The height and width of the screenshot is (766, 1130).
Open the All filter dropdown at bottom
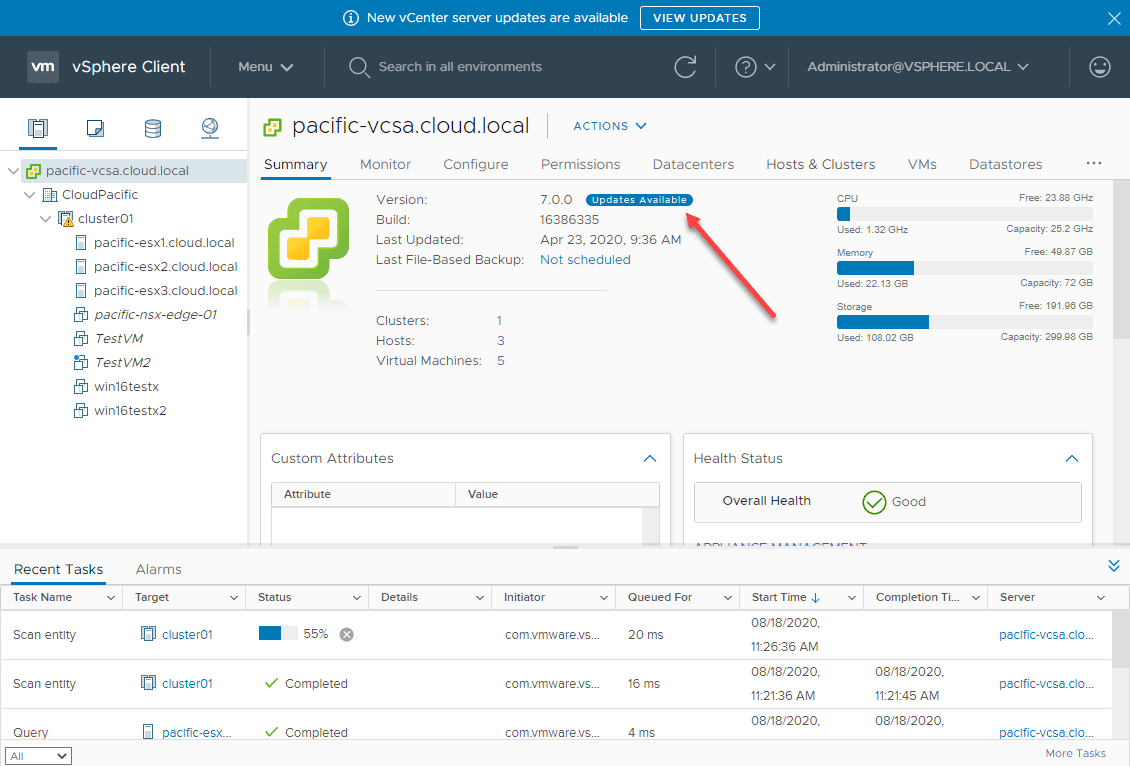[x=38, y=756]
